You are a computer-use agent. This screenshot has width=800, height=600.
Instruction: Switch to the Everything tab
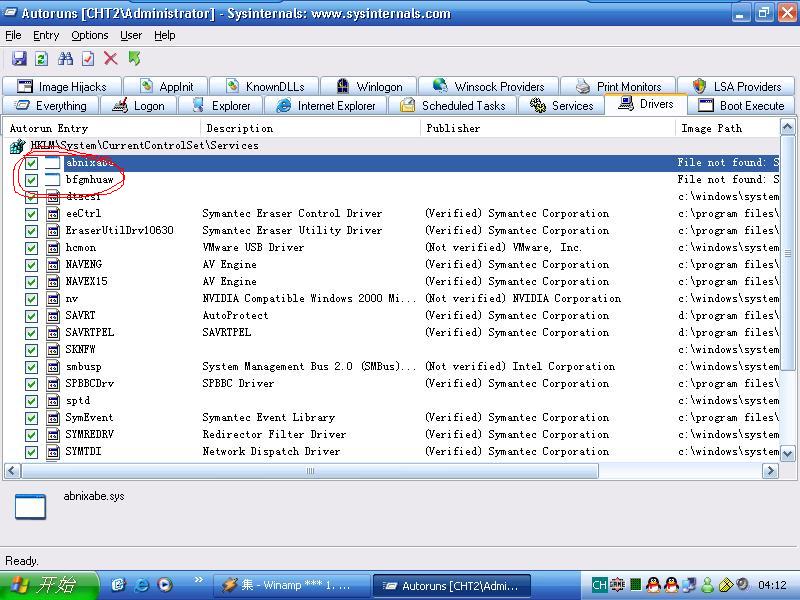click(x=51, y=106)
